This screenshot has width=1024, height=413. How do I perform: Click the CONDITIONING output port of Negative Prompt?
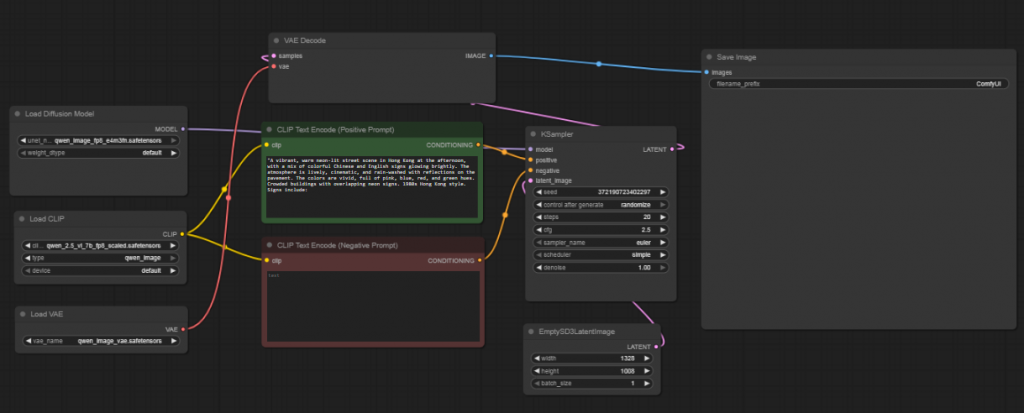pos(480,261)
